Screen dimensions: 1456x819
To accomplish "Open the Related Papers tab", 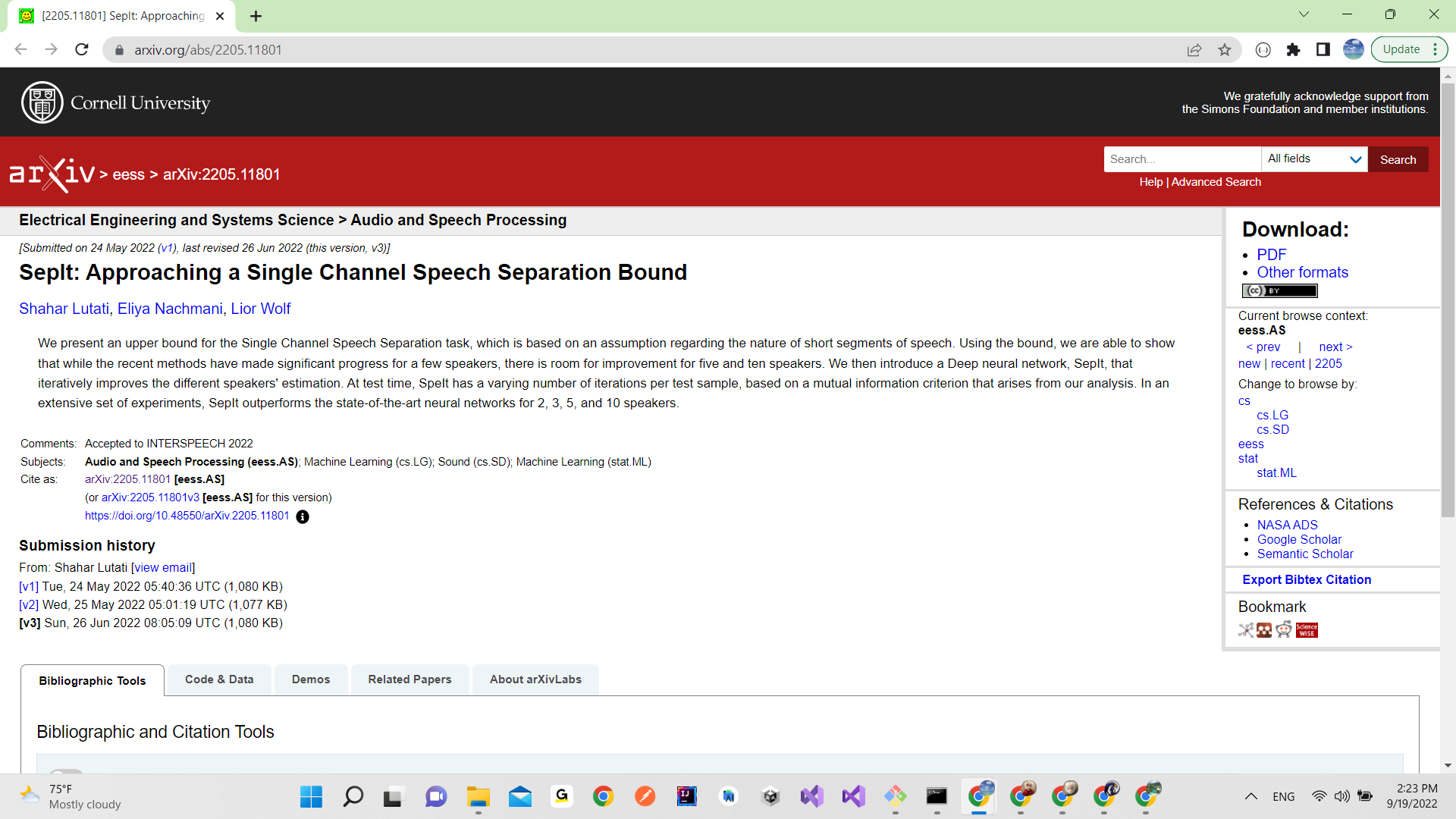I will click(409, 679).
